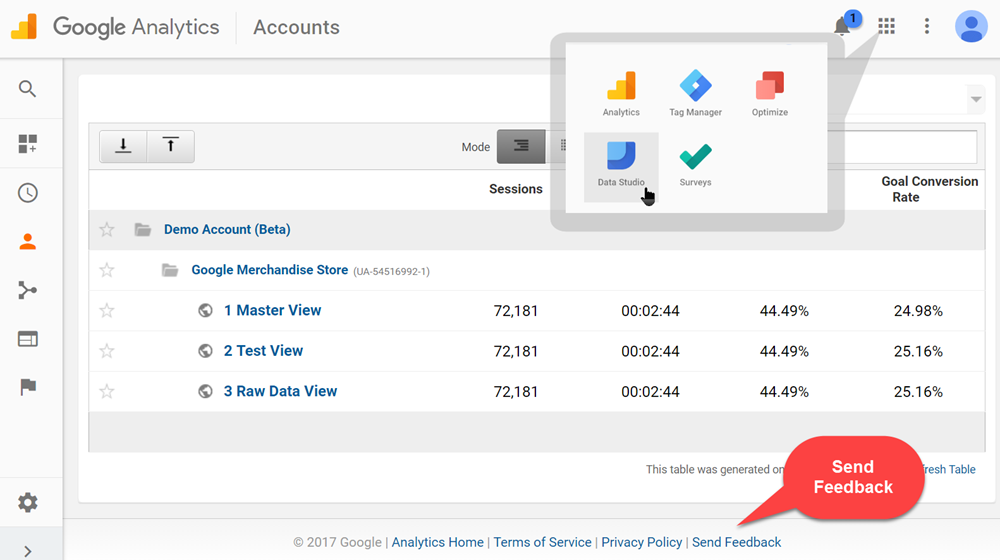Open the Search reports magnifier icon
This screenshot has height=560, width=1000.
click(27, 89)
